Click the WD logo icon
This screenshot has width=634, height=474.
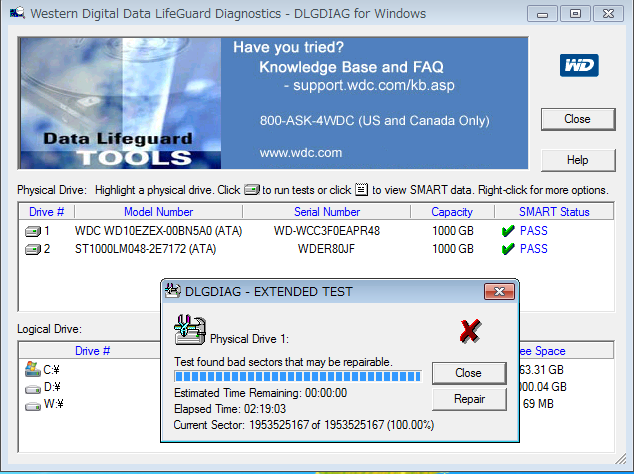579,65
